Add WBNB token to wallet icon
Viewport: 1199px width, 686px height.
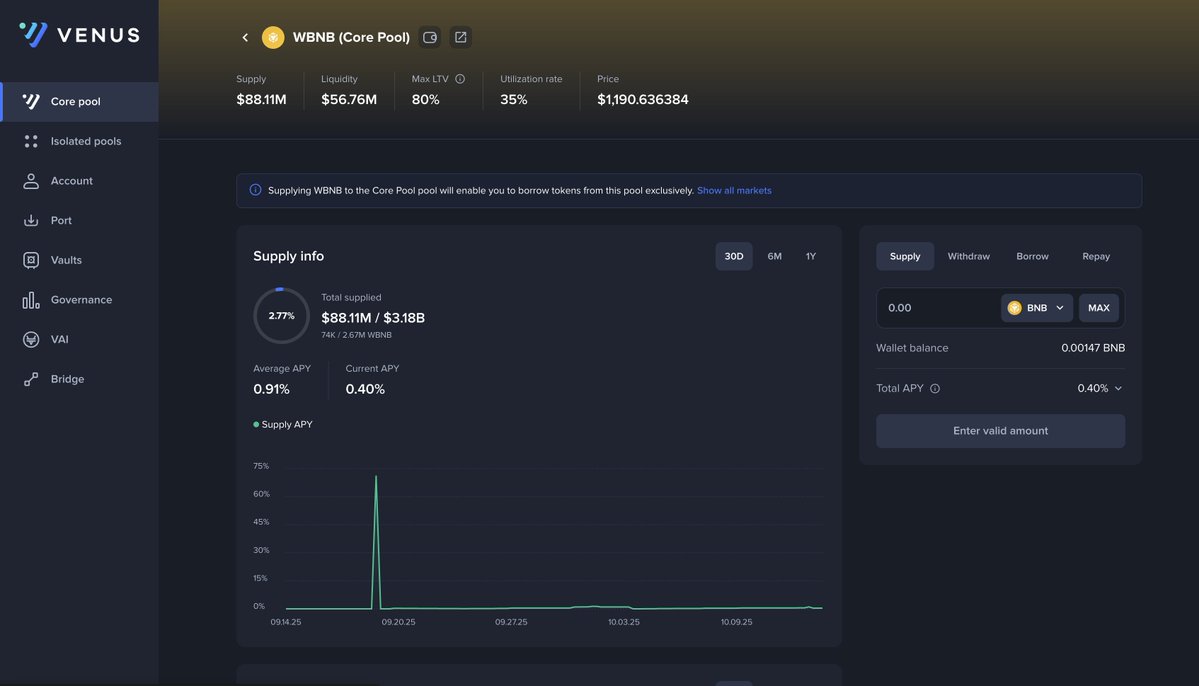pos(430,37)
